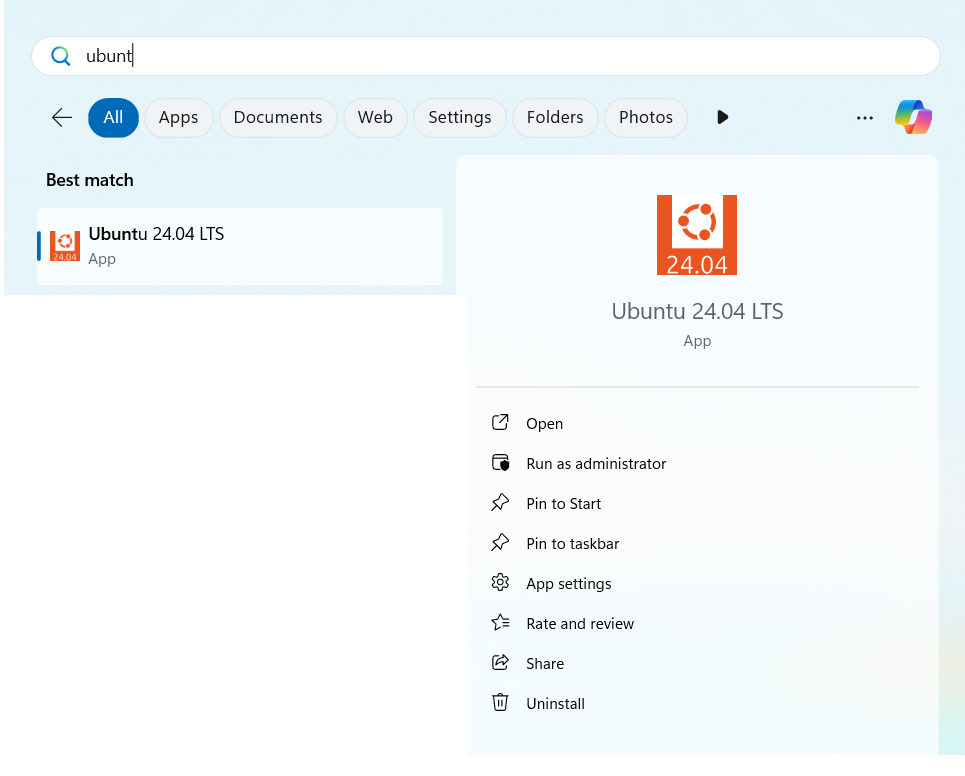
Task: Show more filters with the play arrow
Action: 723,117
